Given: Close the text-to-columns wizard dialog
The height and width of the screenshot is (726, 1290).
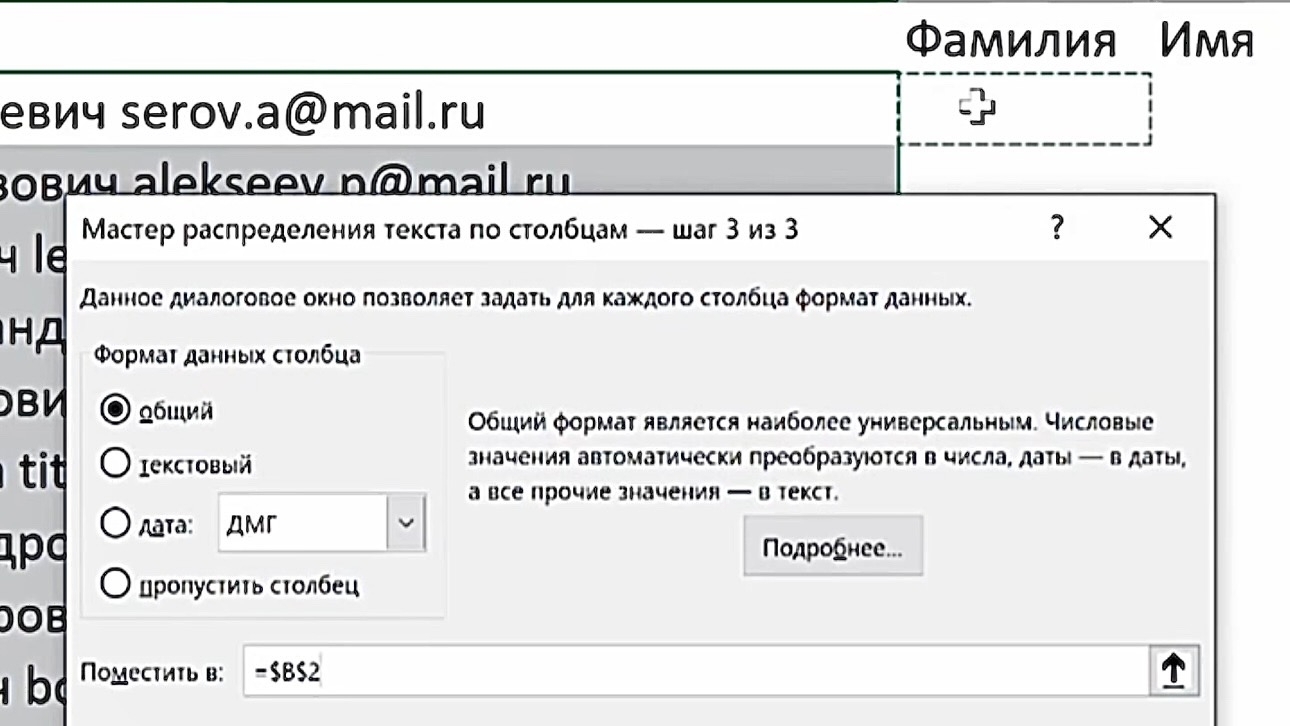Looking at the screenshot, I should (1160, 228).
